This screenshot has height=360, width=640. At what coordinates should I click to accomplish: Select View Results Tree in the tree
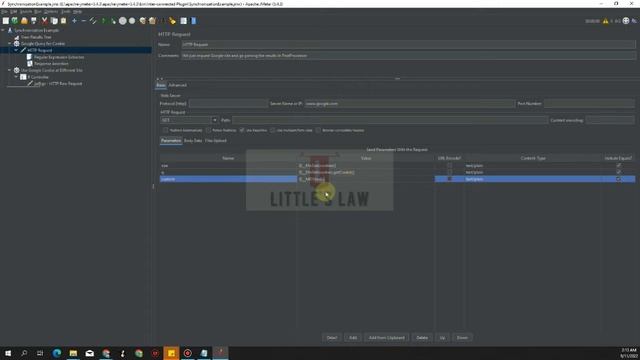point(36,37)
